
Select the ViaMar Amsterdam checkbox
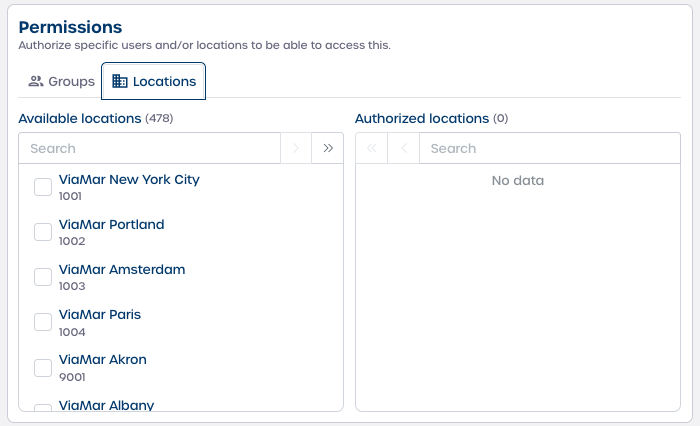[43, 277]
